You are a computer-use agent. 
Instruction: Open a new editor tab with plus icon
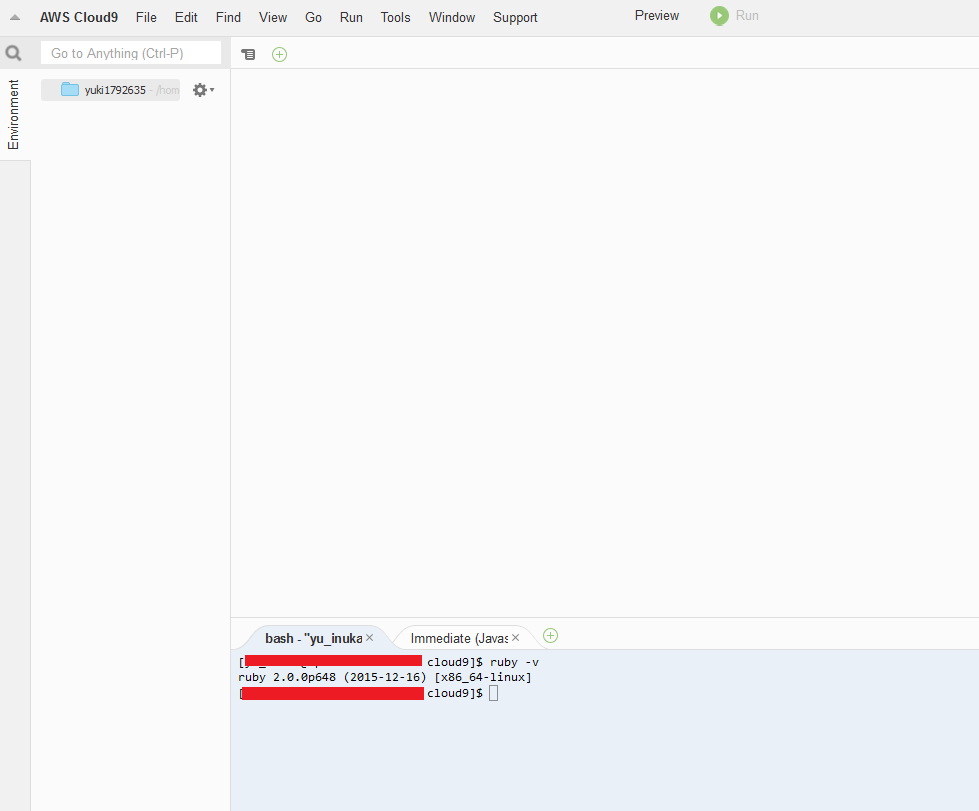280,54
